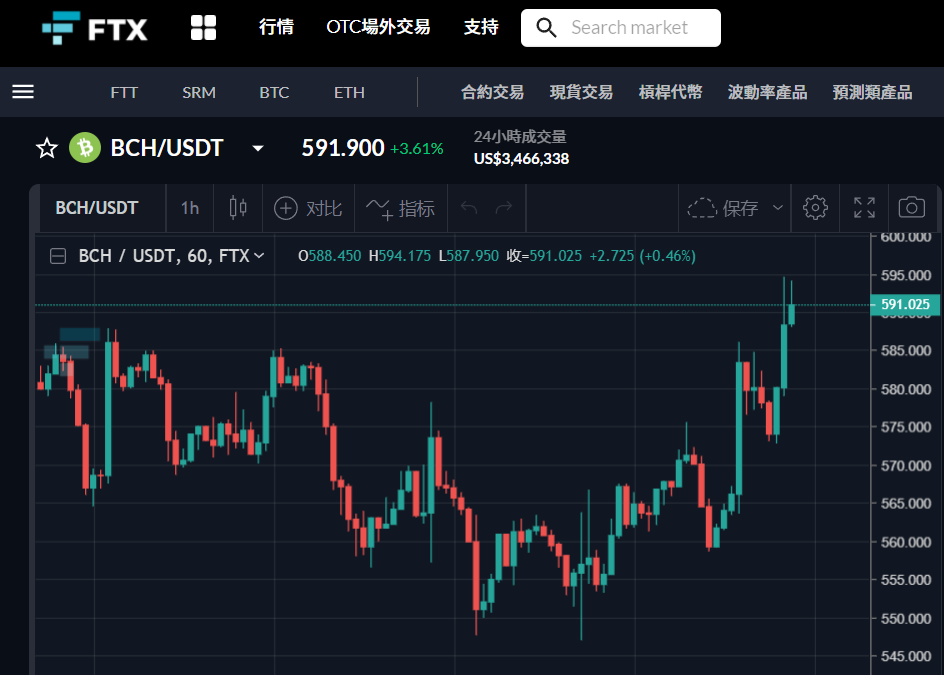
Task: Click the redo arrow in chart toolbar
Action: [x=503, y=208]
